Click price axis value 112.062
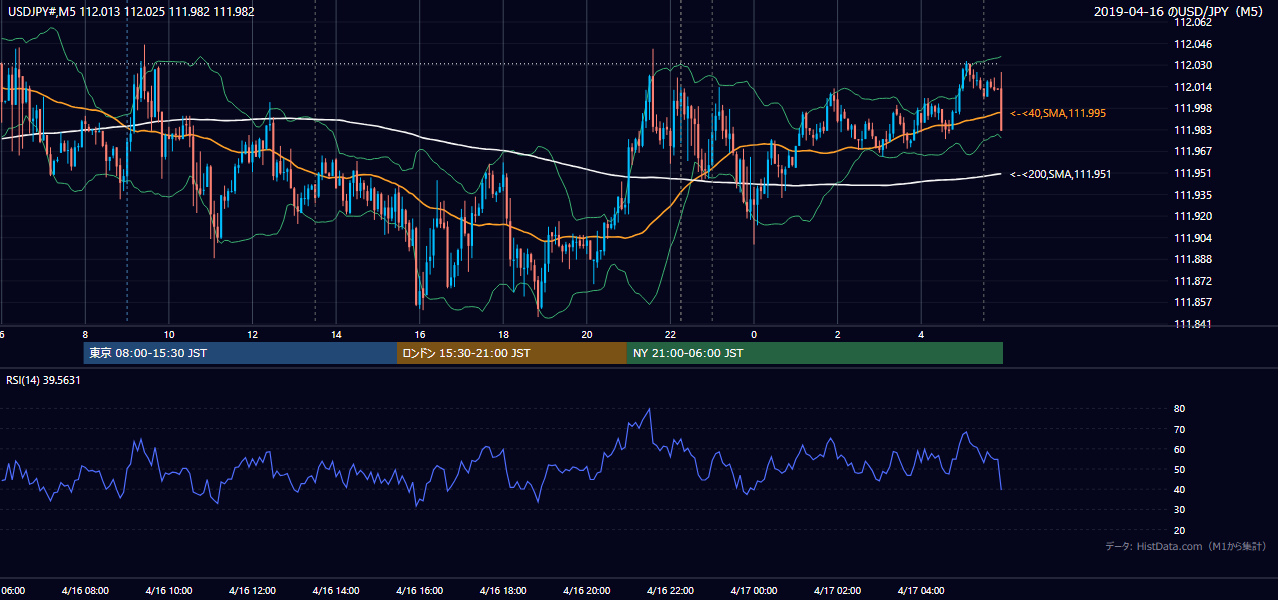The image size is (1278, 600). [1192, 22]
